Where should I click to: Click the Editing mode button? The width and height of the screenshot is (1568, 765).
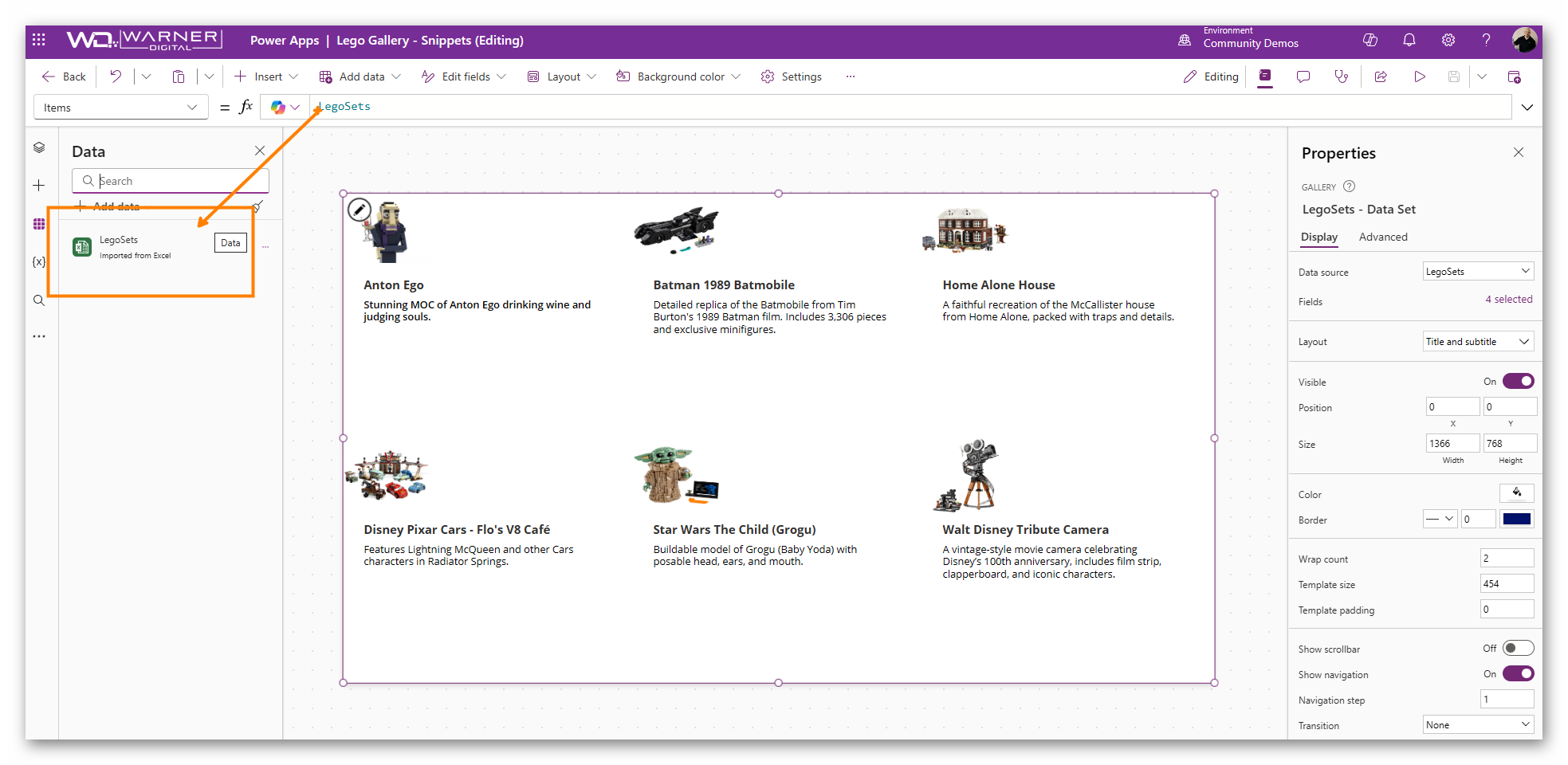coord(1211,76)
